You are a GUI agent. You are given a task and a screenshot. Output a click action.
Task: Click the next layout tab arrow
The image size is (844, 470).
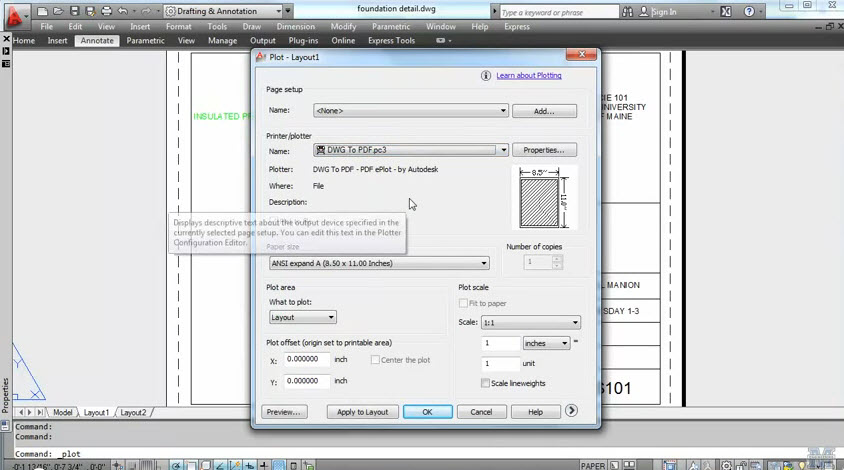click(x=30, y=412)
